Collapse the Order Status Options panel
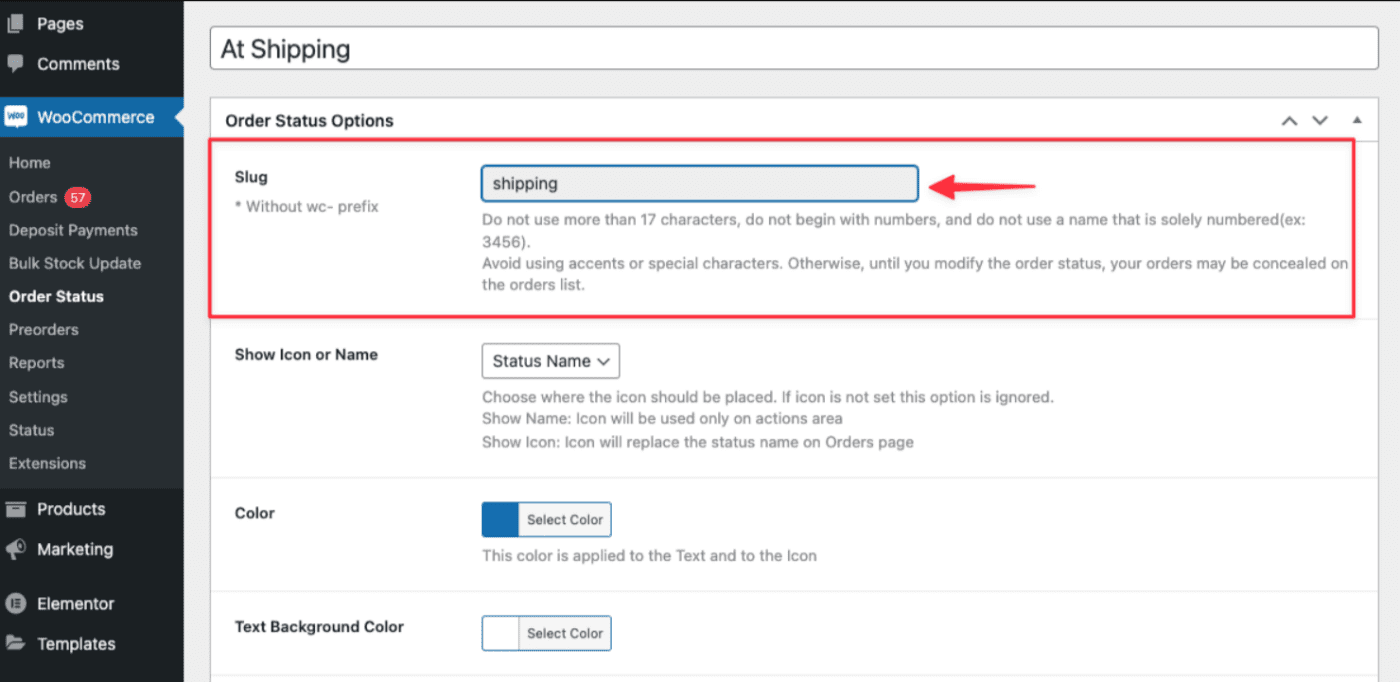This screenshot has width=1400, height=682. [x=1357, y=120]
